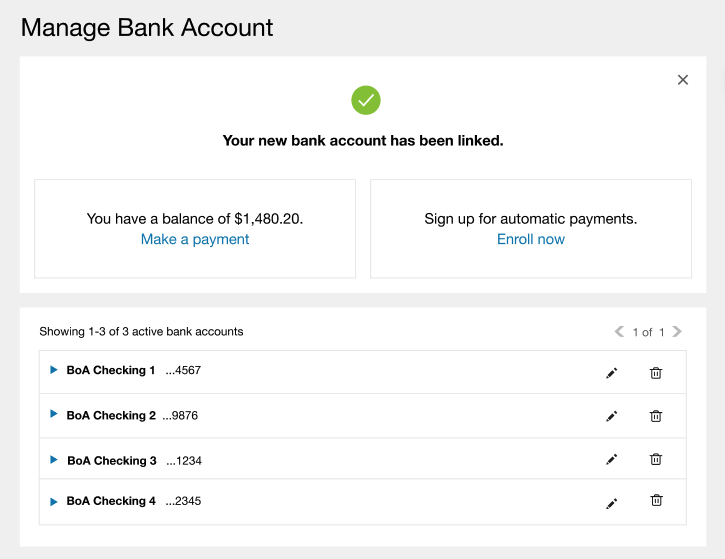
Task: Edit BoA Checking 4 account details
Action: 612,503
